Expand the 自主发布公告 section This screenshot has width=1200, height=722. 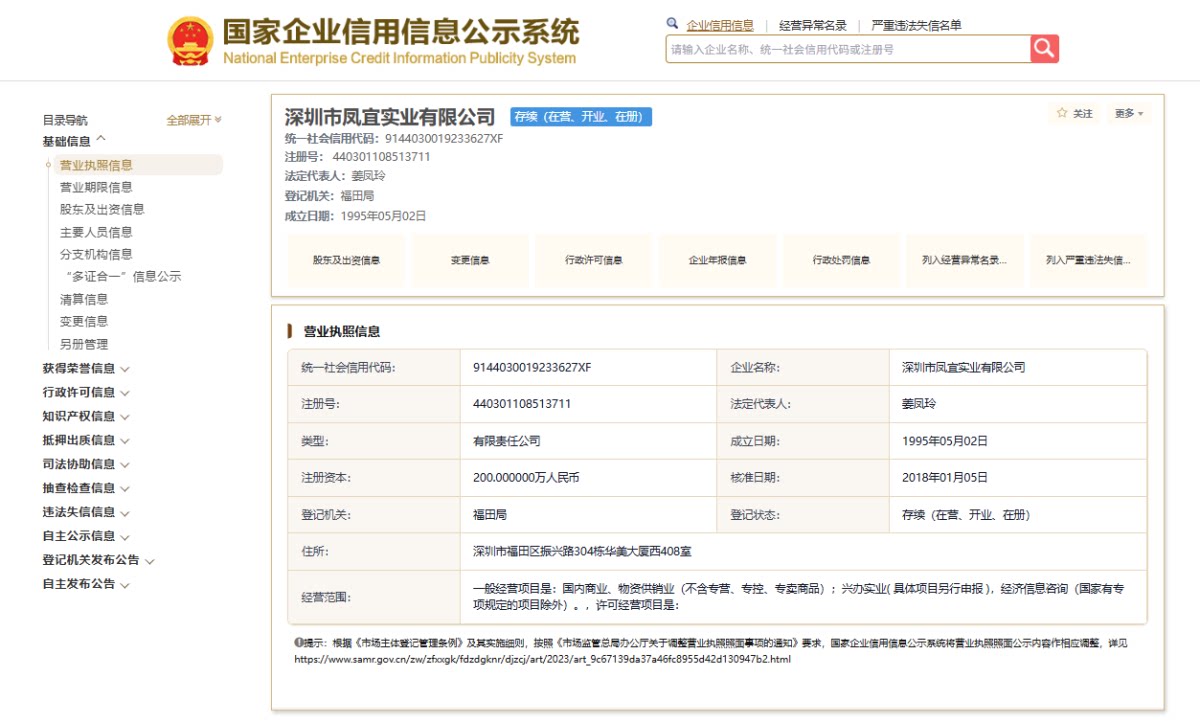(x=86, y=584)
